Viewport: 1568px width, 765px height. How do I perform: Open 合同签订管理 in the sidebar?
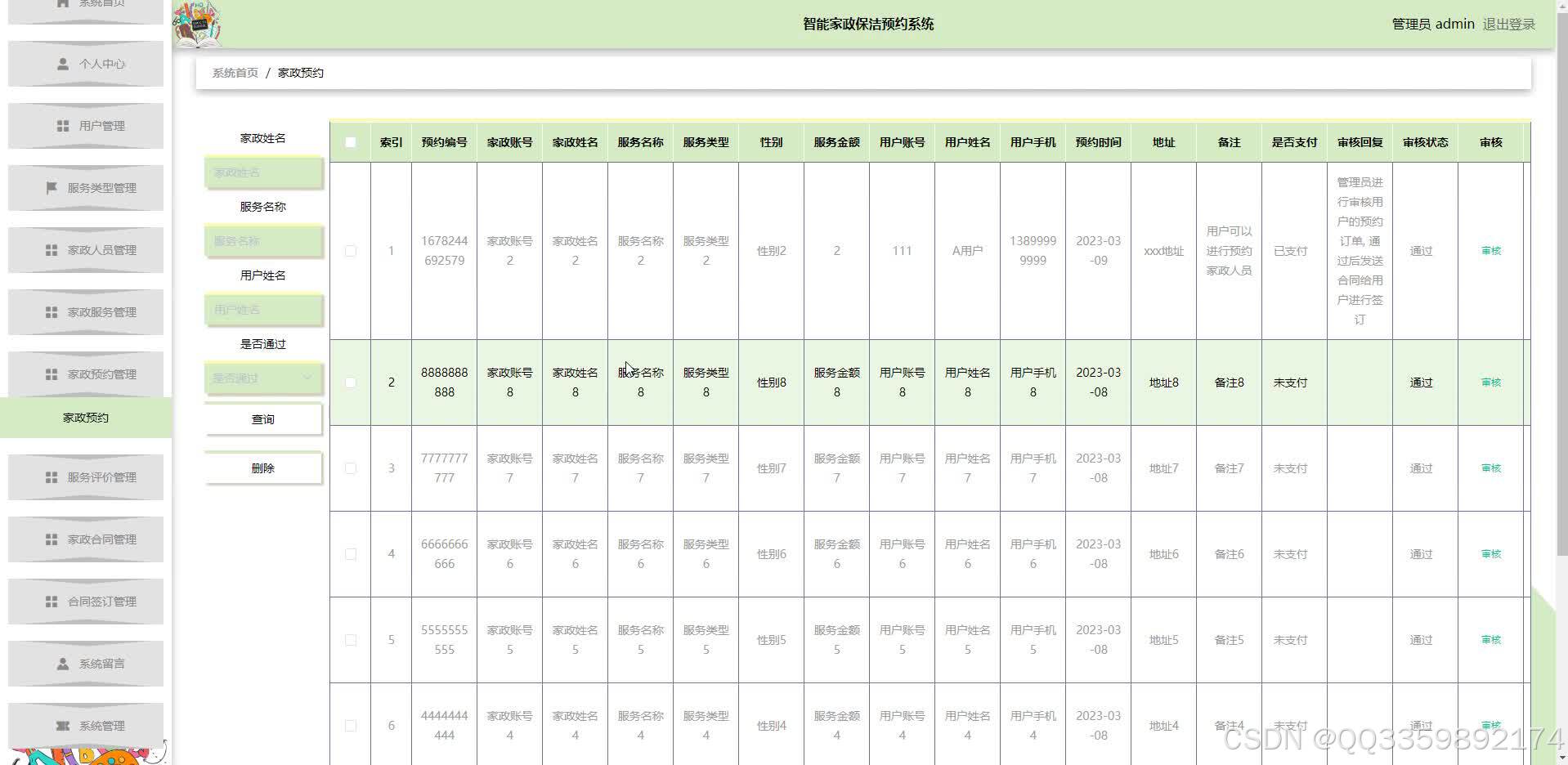click(86, 602)
